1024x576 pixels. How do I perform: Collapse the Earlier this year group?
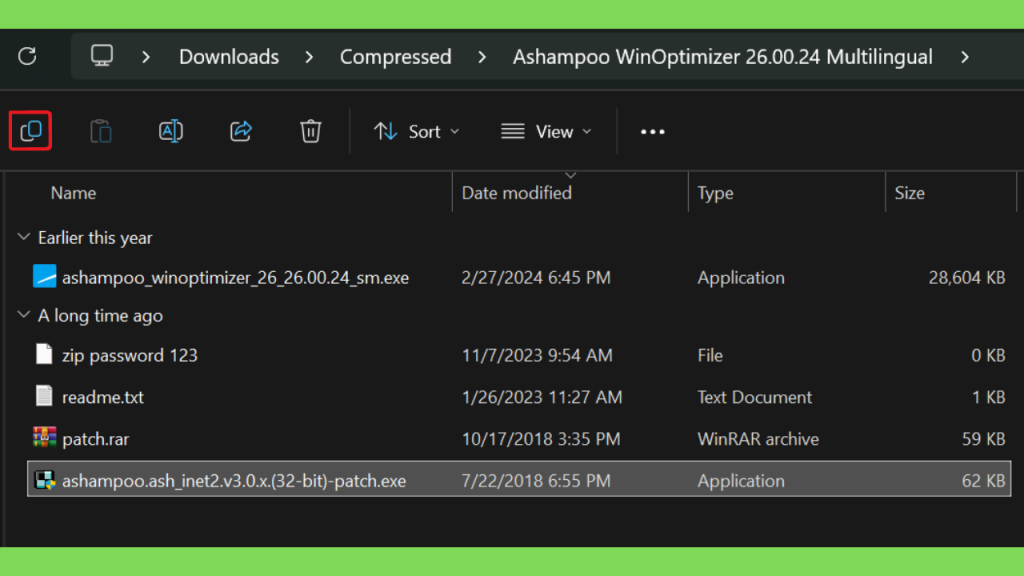coord(24,237)
